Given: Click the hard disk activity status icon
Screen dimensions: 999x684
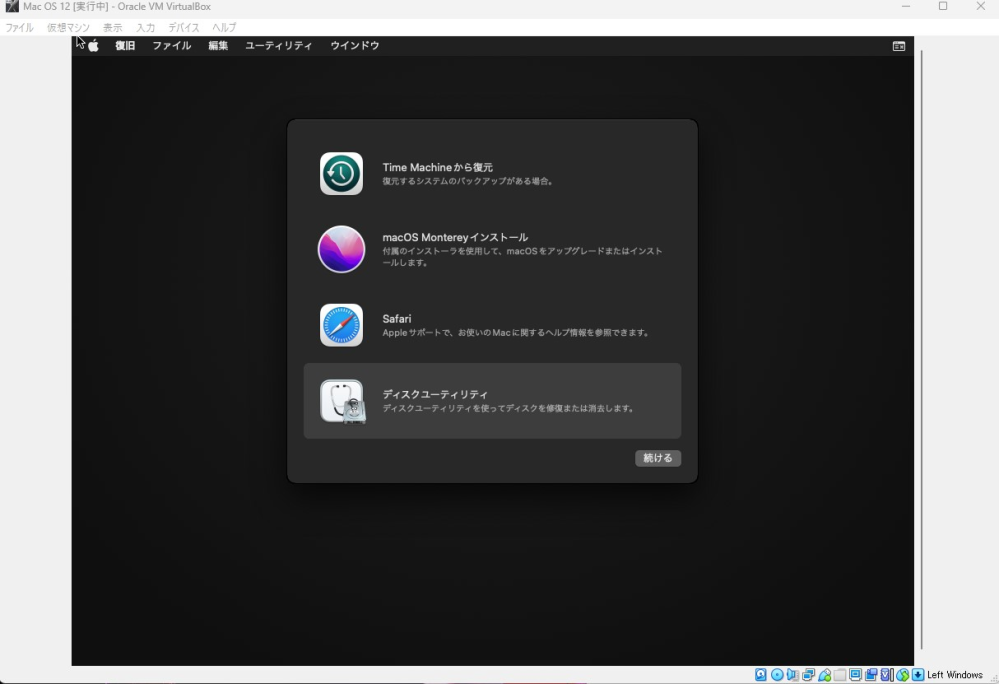Looking at the screenshot, I should pyautogui.click(x=760, y=675).
